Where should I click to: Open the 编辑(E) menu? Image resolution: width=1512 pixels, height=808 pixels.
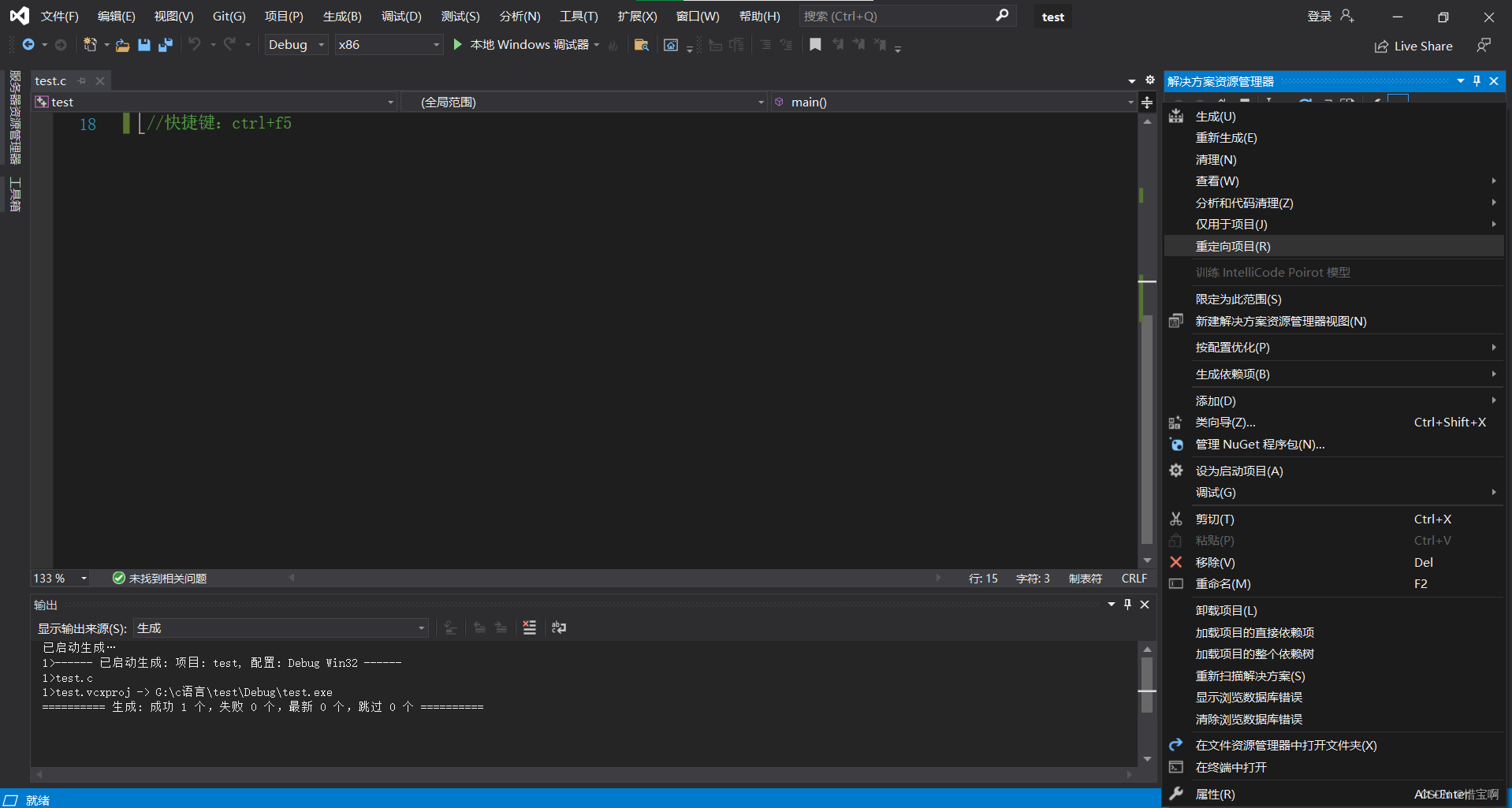point(117,17)
